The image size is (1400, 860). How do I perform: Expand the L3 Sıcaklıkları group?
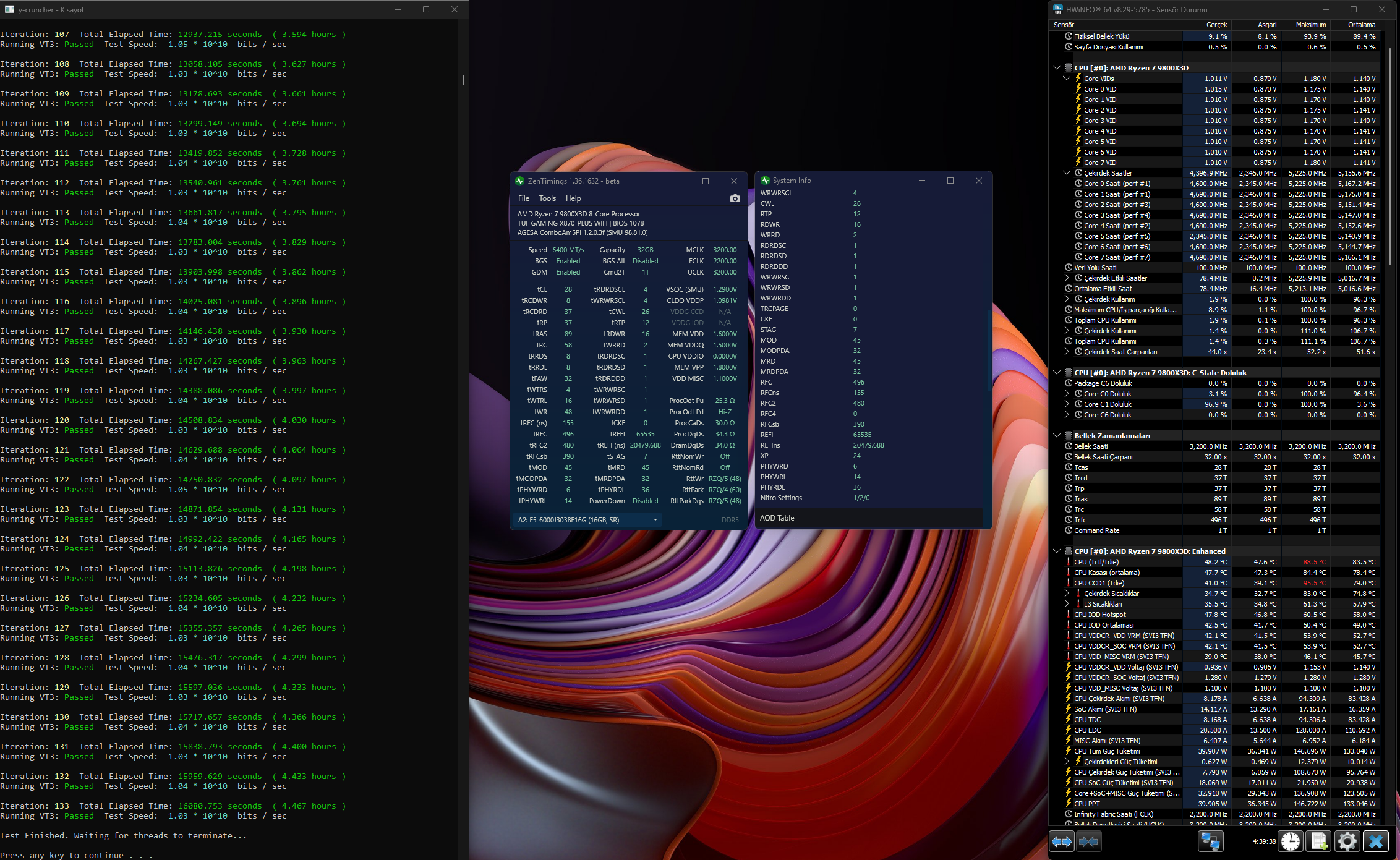1067,604
